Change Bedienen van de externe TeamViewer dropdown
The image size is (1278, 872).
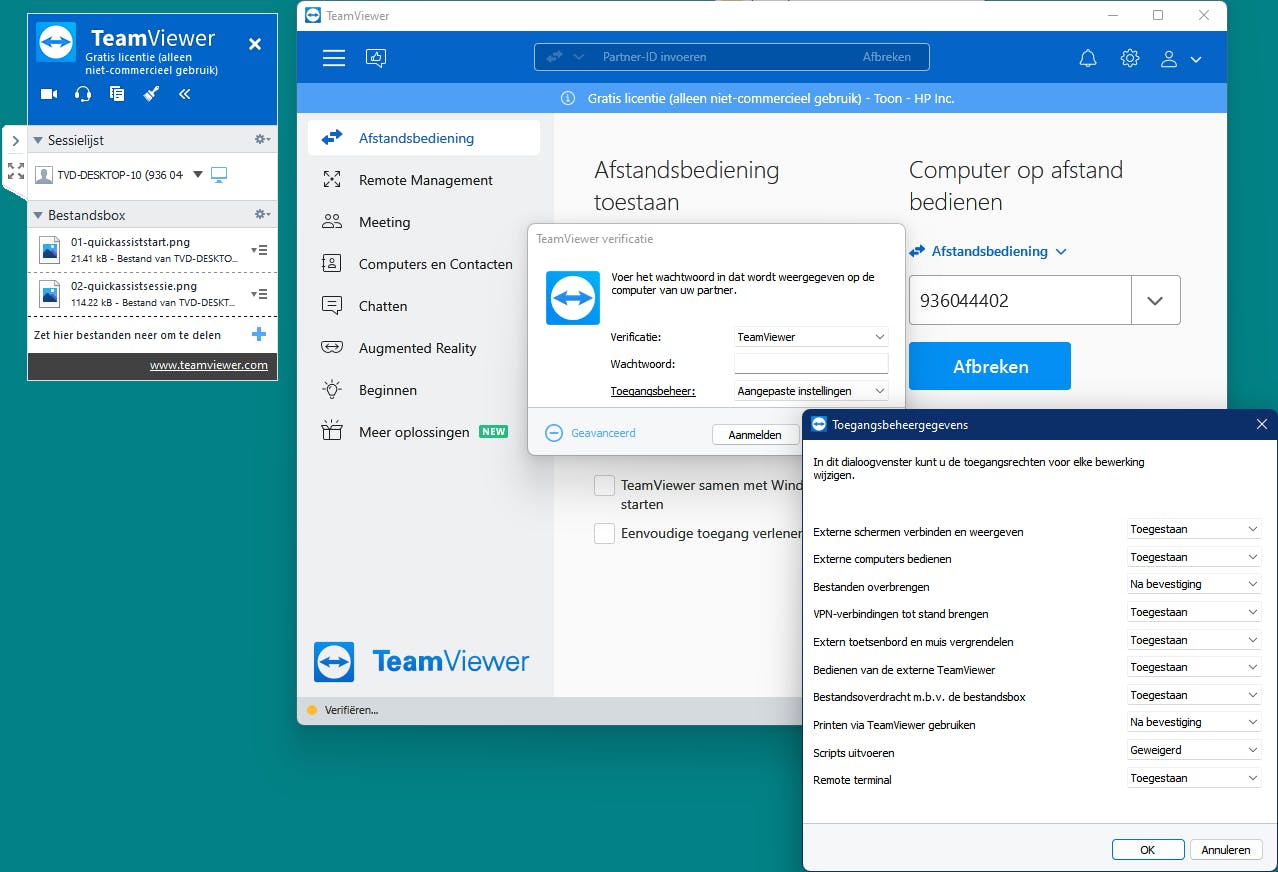point(1194,667)
